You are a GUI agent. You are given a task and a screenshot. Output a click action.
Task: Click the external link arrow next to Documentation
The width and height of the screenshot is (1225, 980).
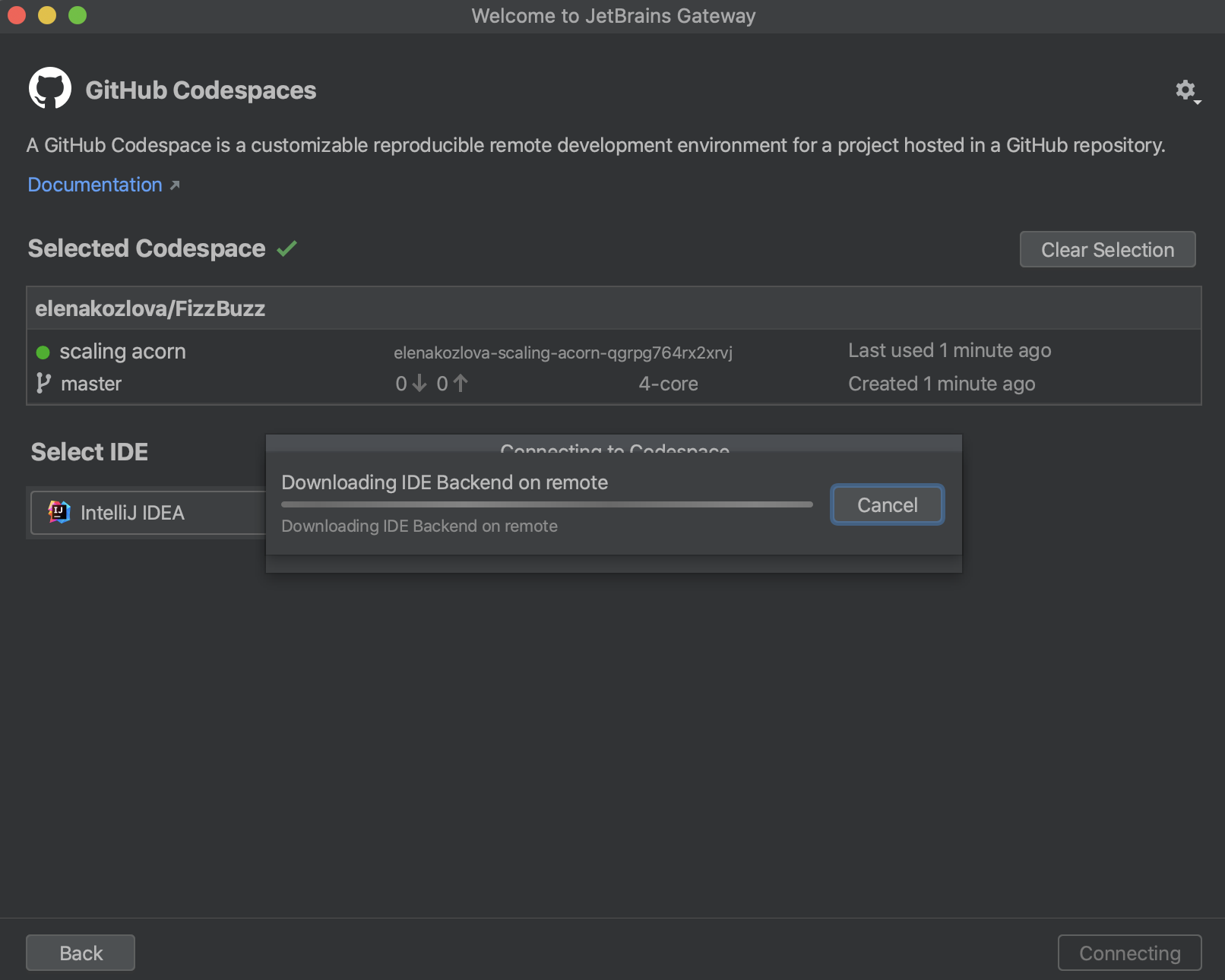tap(175, 185)
